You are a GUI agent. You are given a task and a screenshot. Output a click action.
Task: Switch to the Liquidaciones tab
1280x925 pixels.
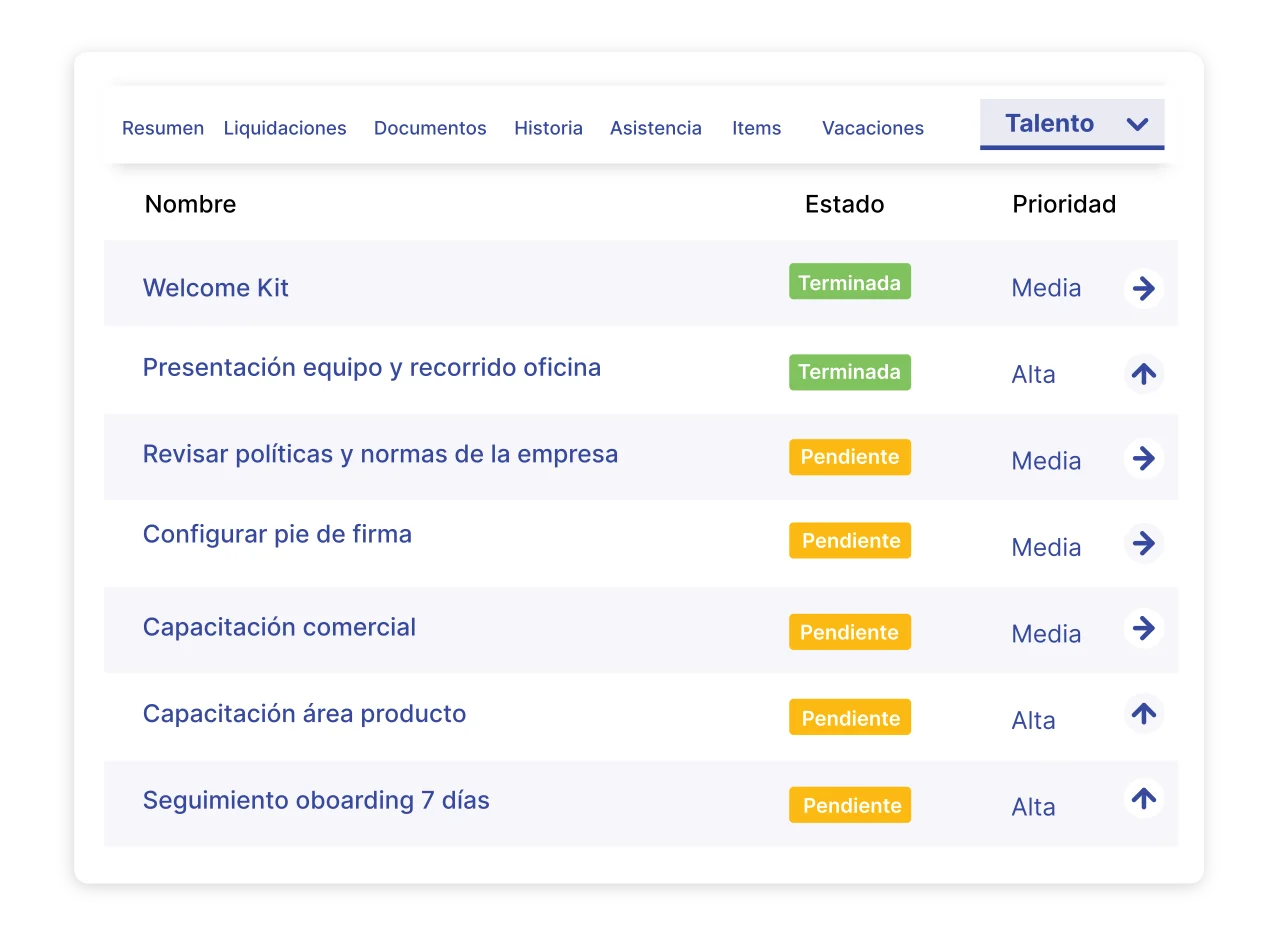click(x=285, y=128)
